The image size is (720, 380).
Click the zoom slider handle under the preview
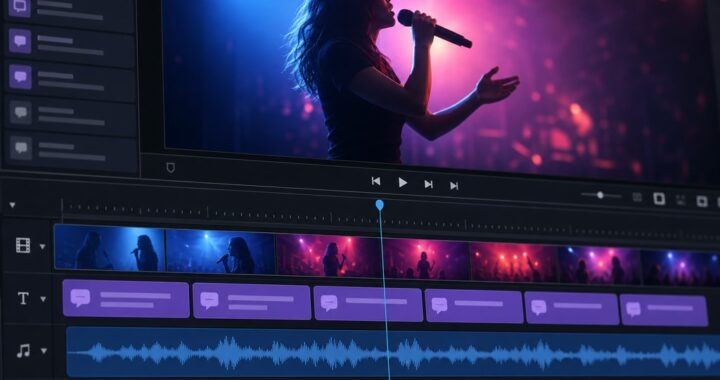click(x=600, y=195)
